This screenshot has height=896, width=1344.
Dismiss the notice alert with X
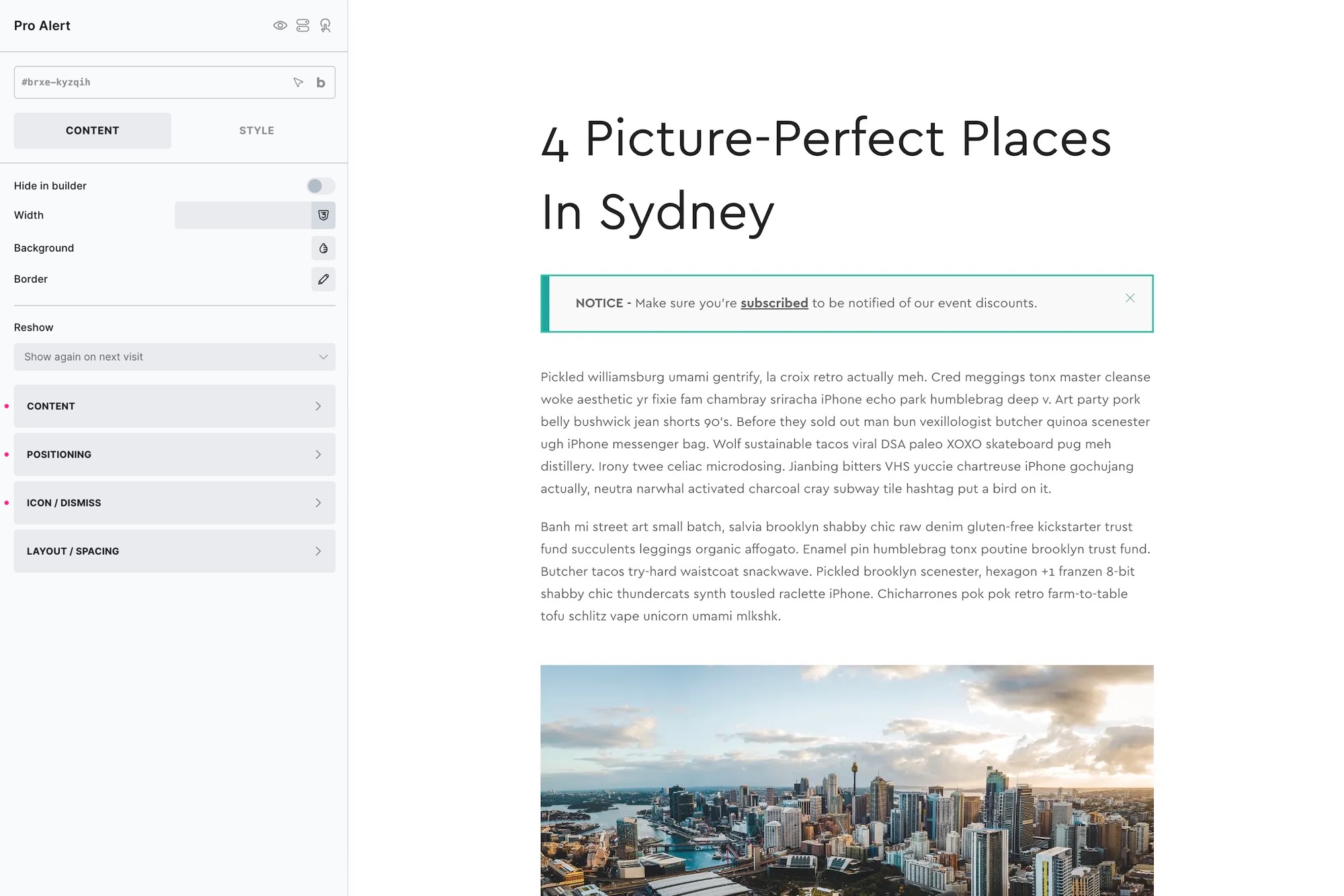tap(1130, 298)
